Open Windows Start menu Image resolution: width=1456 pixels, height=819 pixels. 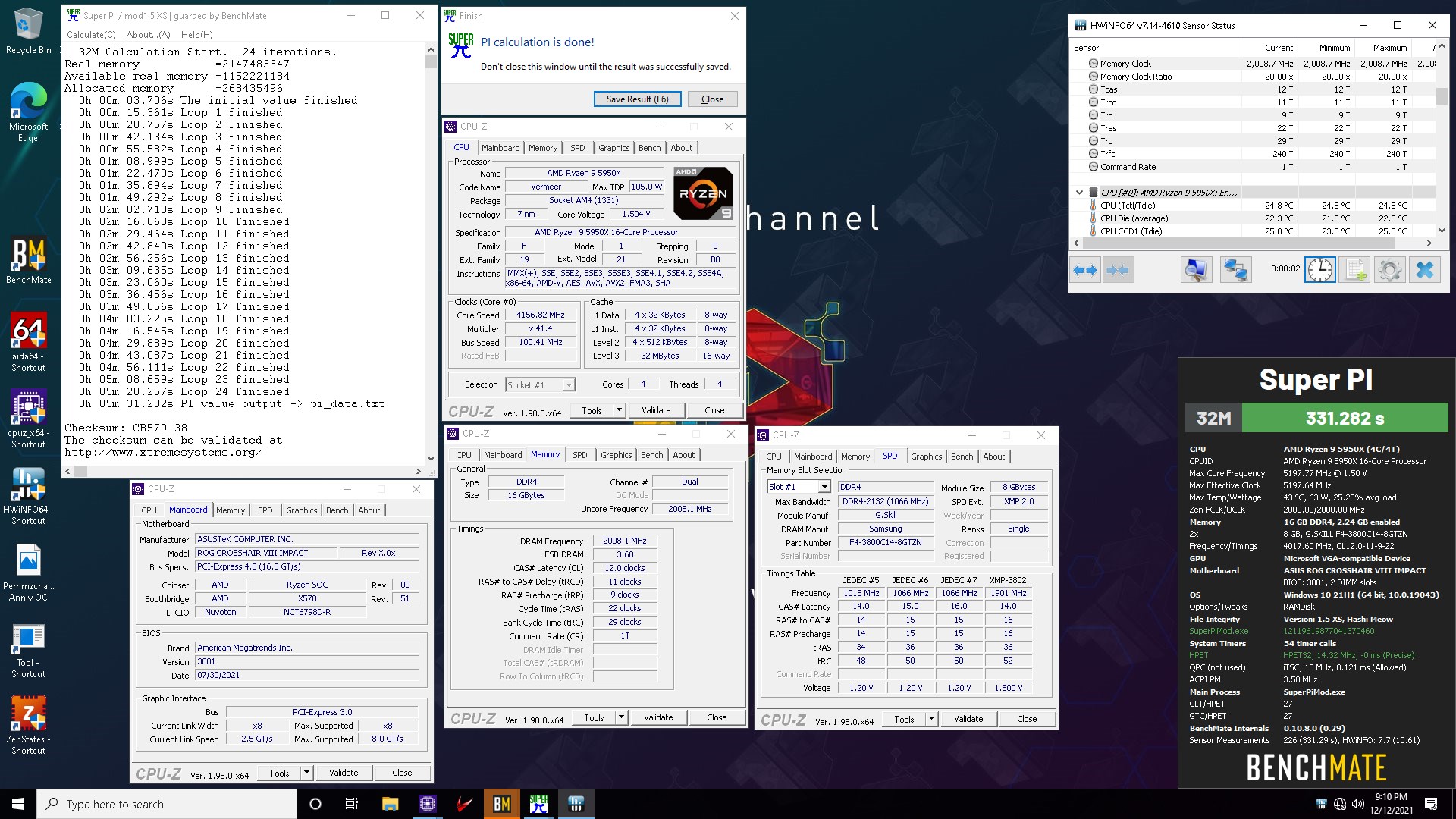point(18,804)
